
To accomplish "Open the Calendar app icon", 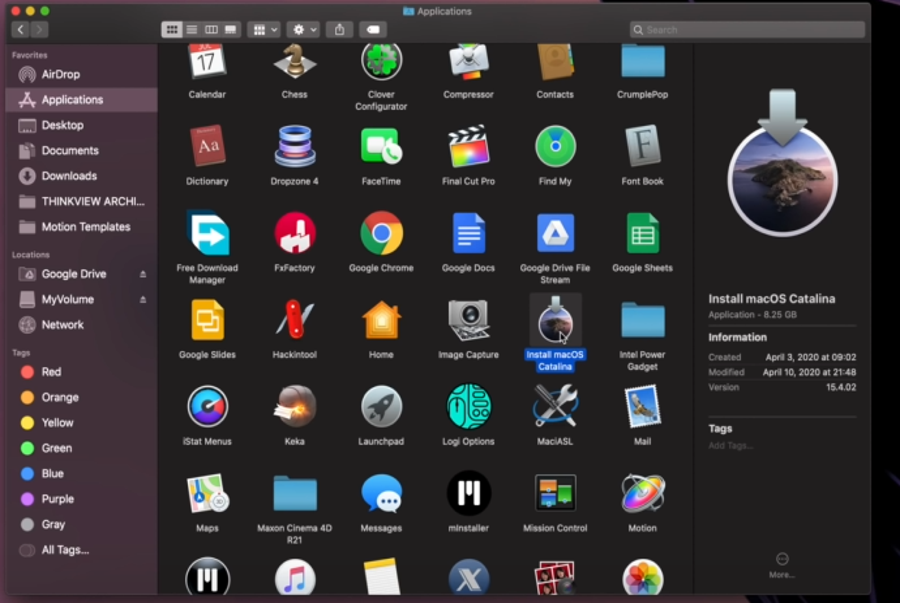I will point(207,62).
